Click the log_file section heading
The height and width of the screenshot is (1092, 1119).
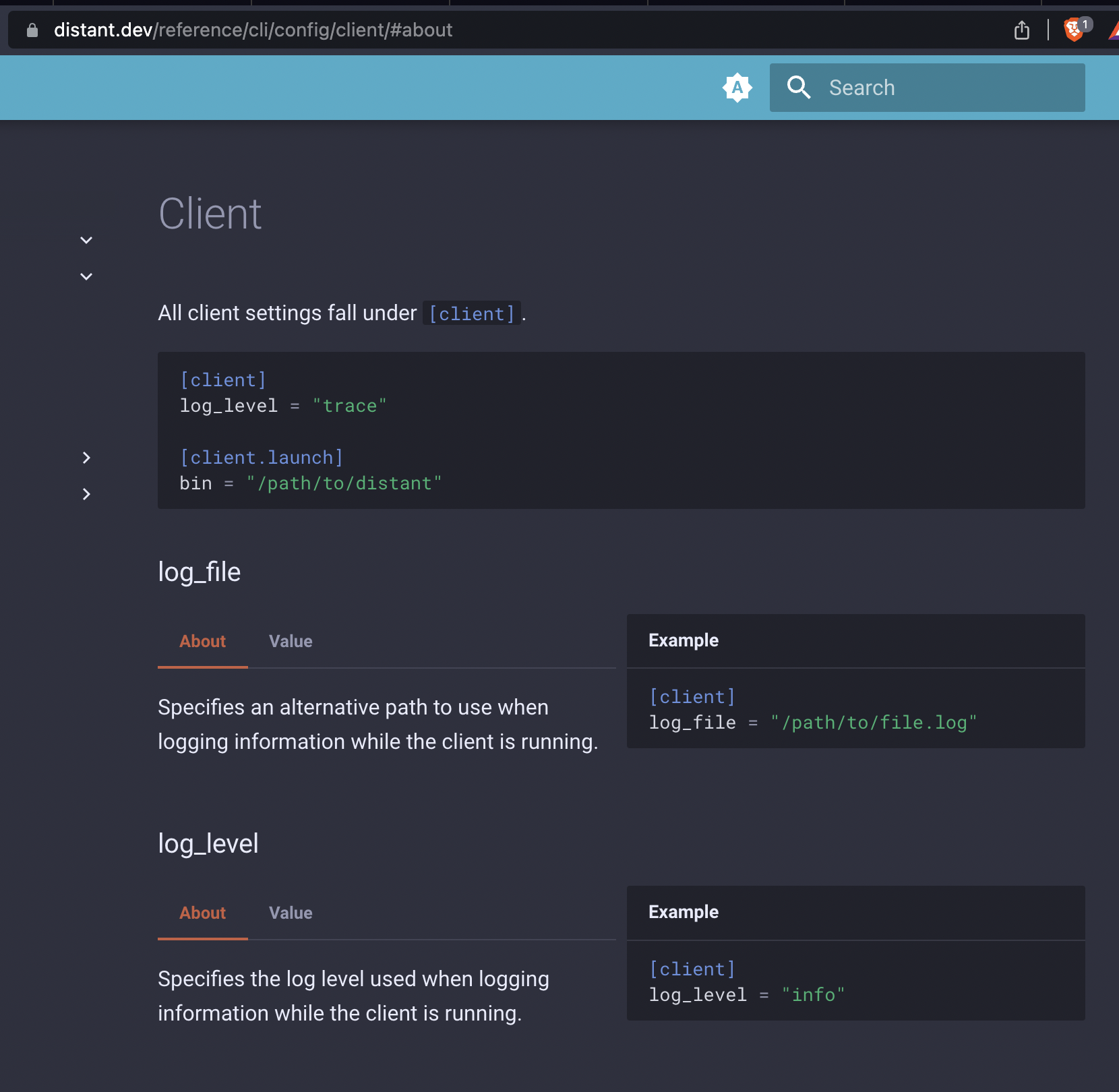200,572
